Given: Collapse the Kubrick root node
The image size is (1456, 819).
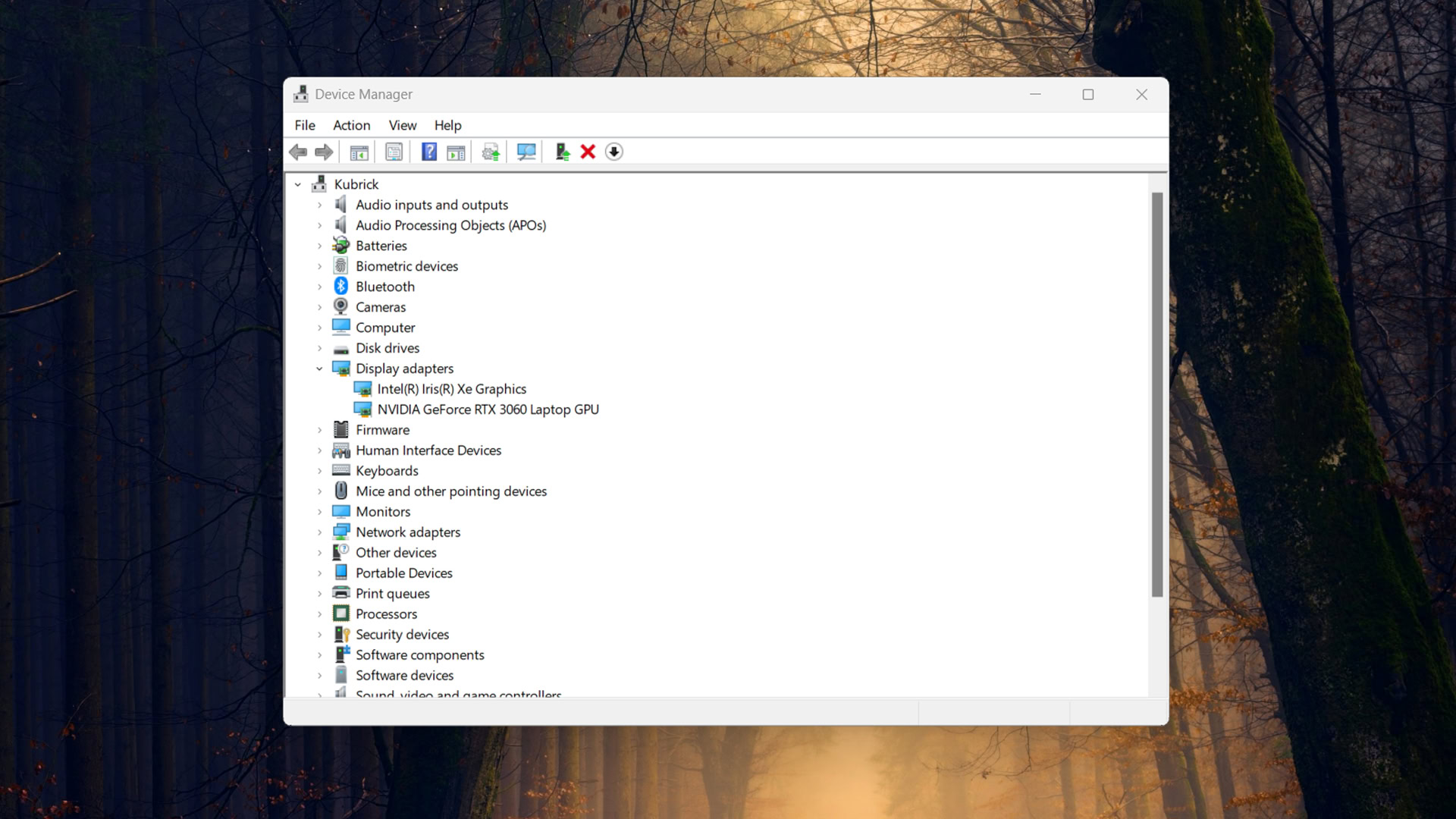Looking at the screenshot, I should (x=298, y=184).
